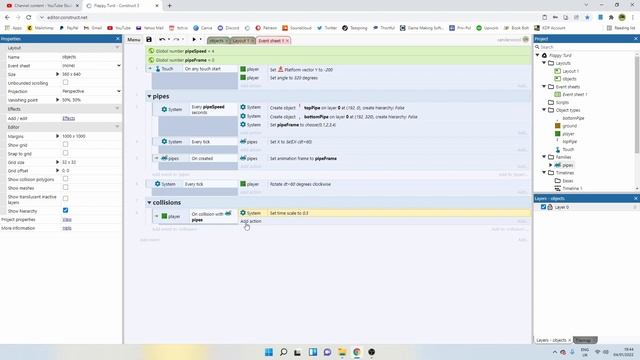Expand the Size property arrow
The image size is (640, 360).
pyautogui.click(x=58, y=74)
